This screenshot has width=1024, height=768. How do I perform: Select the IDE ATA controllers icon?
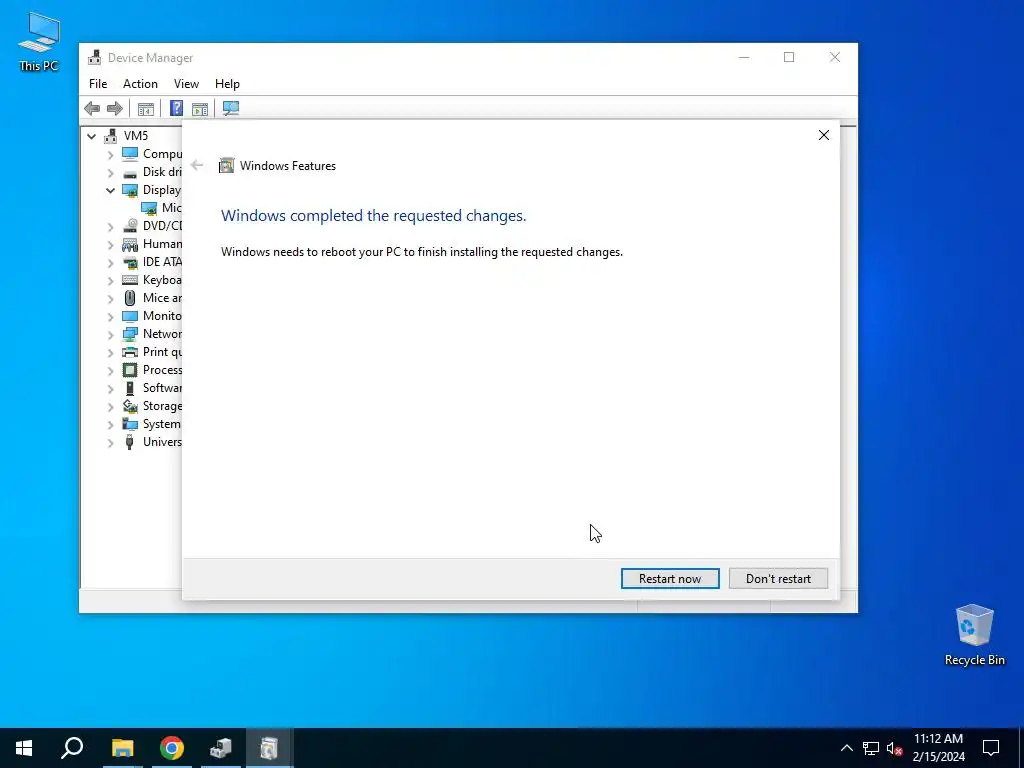(x=130, y=262)
